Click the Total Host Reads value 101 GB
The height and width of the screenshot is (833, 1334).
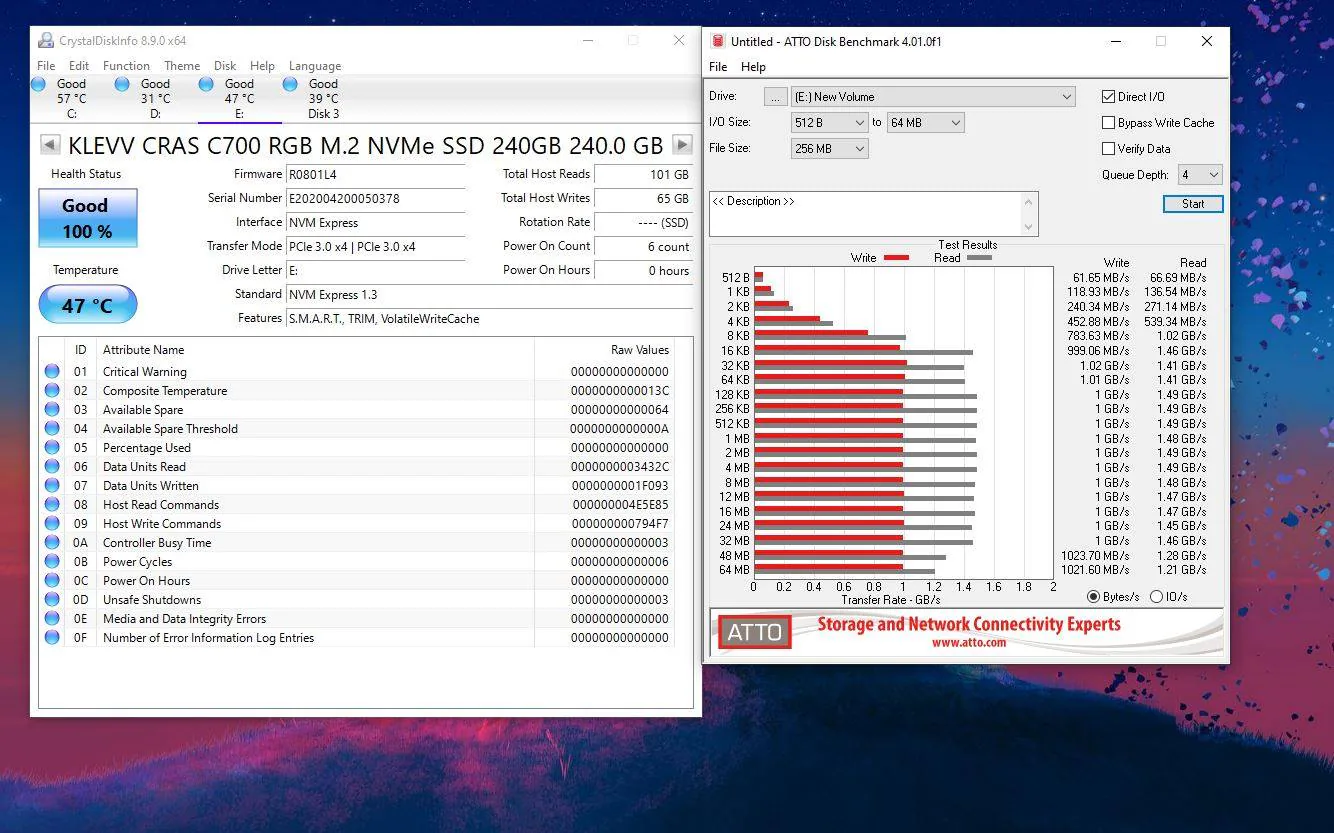pyautogui.click(x=643, y=175)
